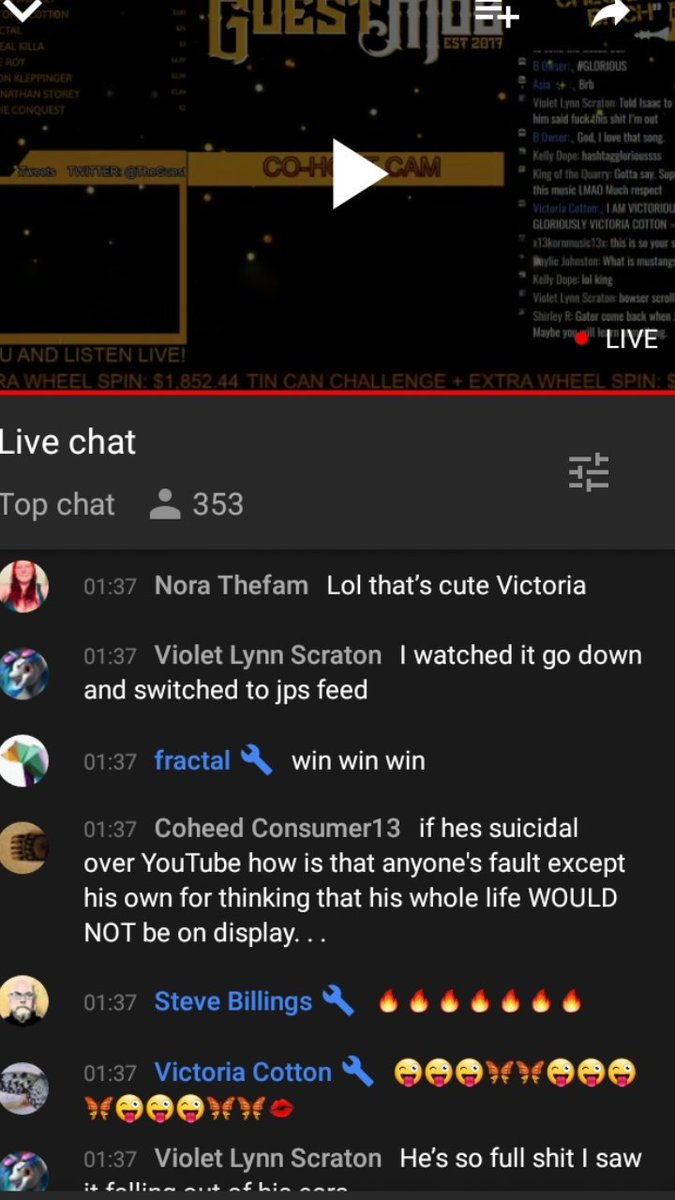This screenshot has width=675, height=1200.
Task: Play the video with the center play button
Action: pos(358,174)
